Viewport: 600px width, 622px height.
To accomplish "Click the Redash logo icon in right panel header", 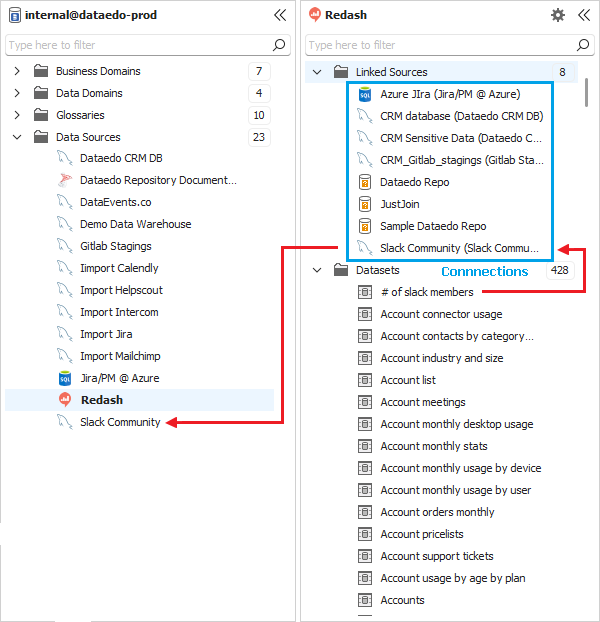I will 314,15.
